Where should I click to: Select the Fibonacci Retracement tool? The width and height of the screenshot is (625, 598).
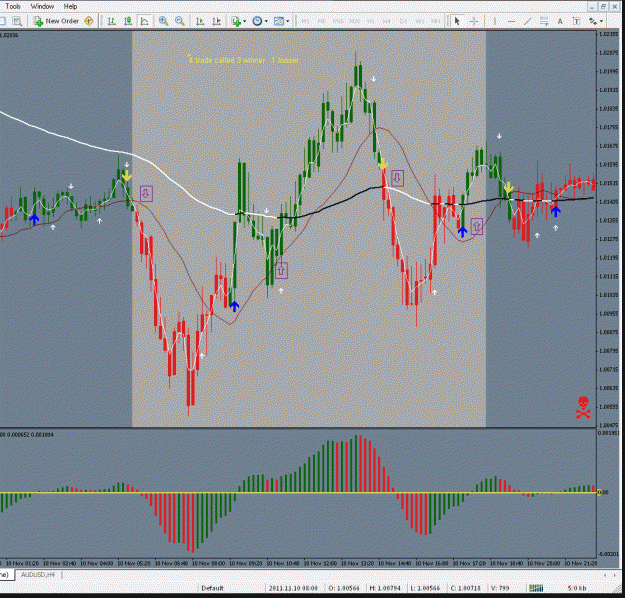point(544,21)
